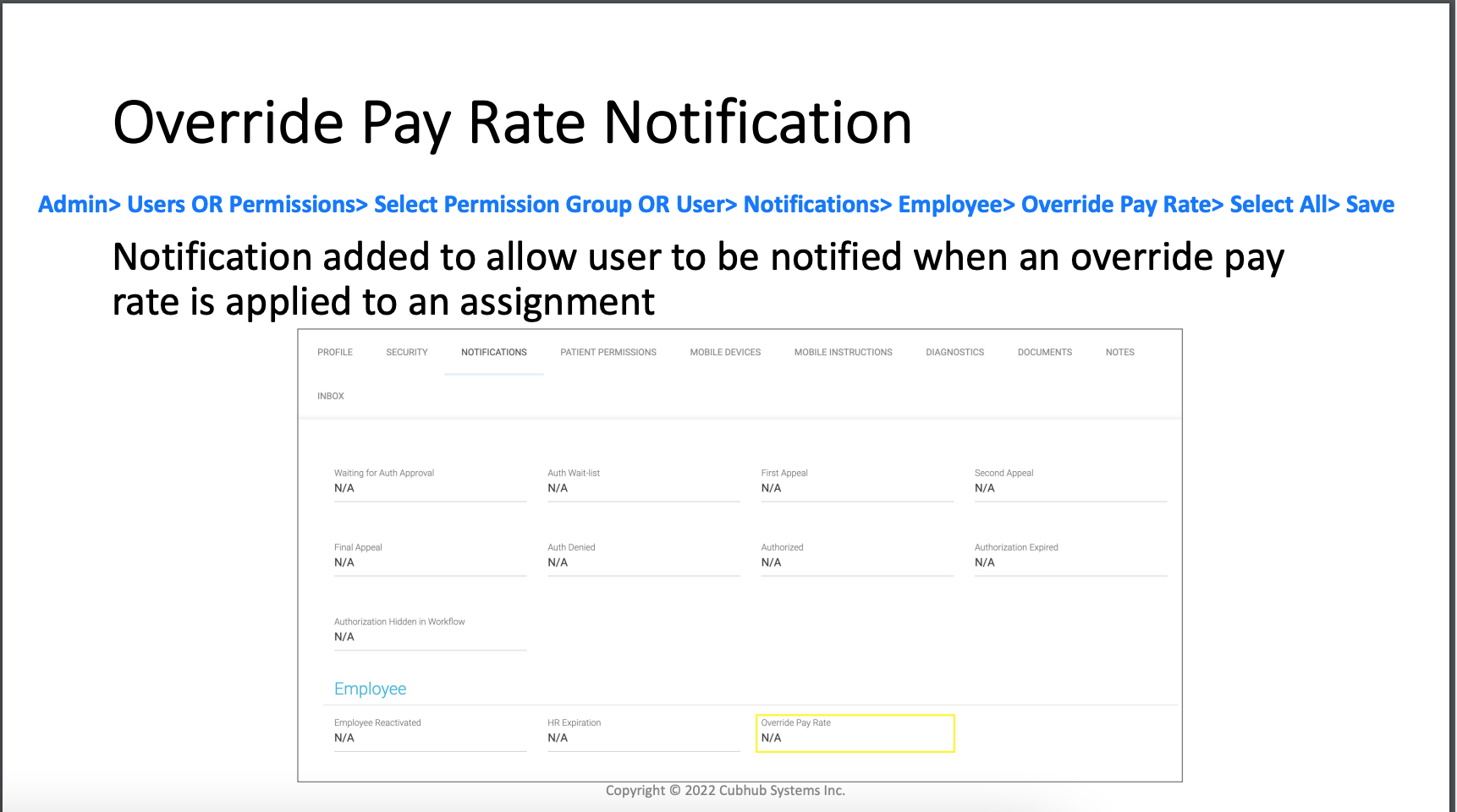Click the Override Pay Rate Notification title

[x=513, y=123]
